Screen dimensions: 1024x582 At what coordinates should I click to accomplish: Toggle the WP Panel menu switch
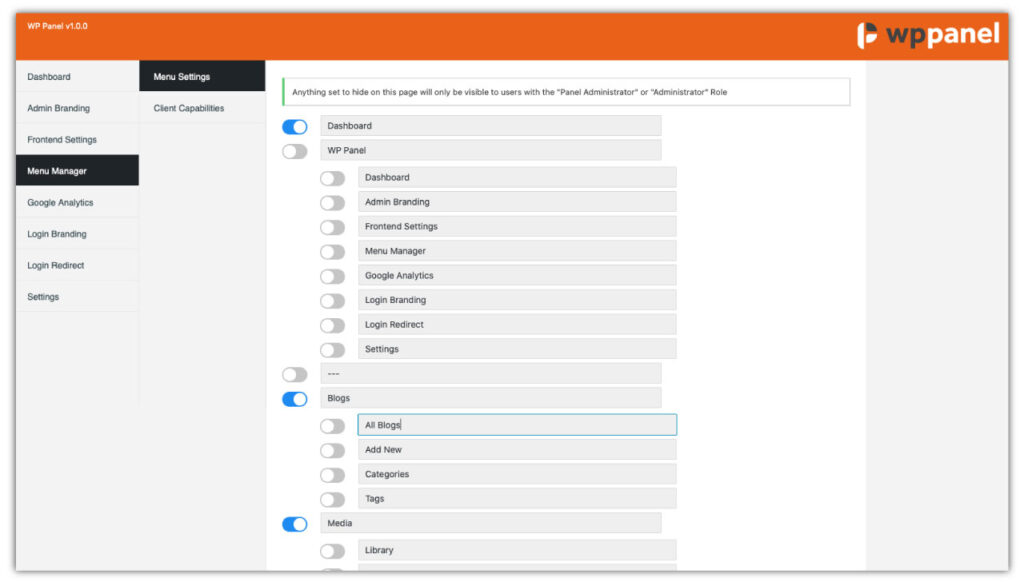pos(295,152)
